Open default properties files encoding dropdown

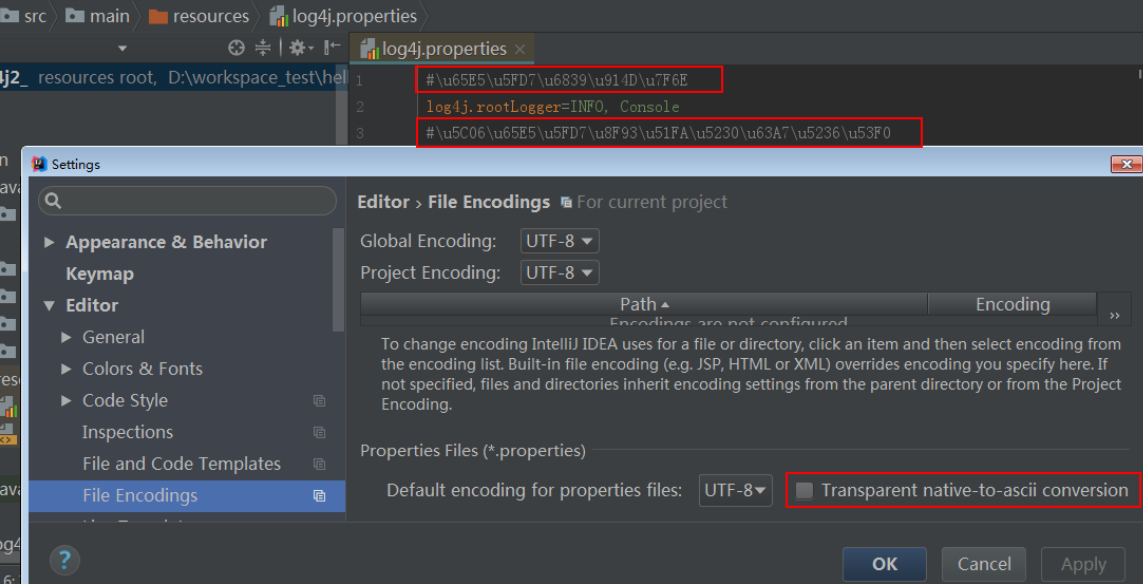tap(735, 491)
